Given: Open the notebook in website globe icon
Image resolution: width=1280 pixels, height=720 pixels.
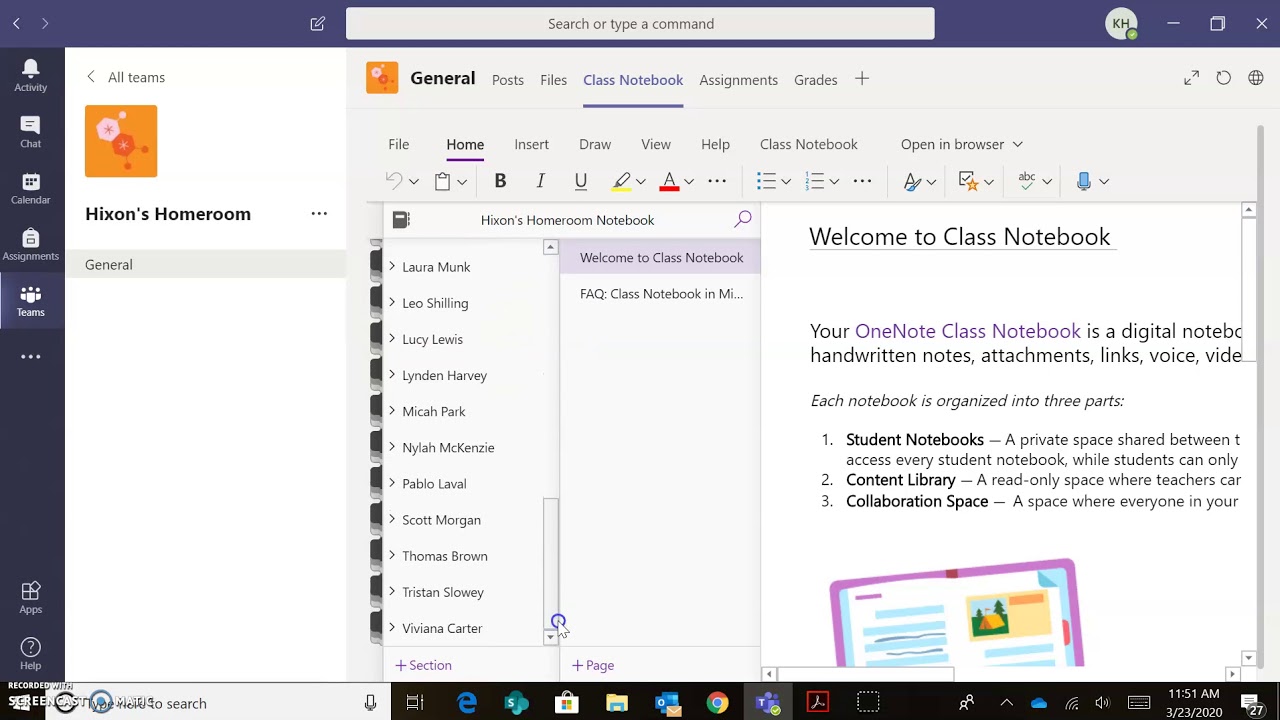Looking at the screenshot, I should tap(1256, 78).
